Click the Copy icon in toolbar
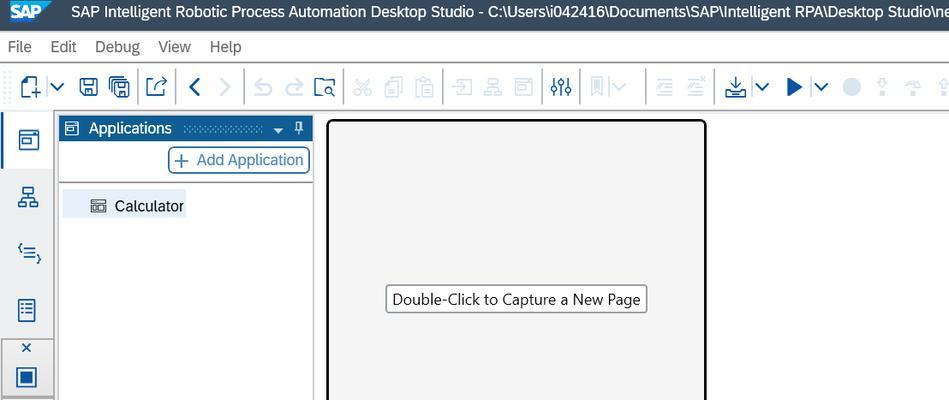 [393, 87]
